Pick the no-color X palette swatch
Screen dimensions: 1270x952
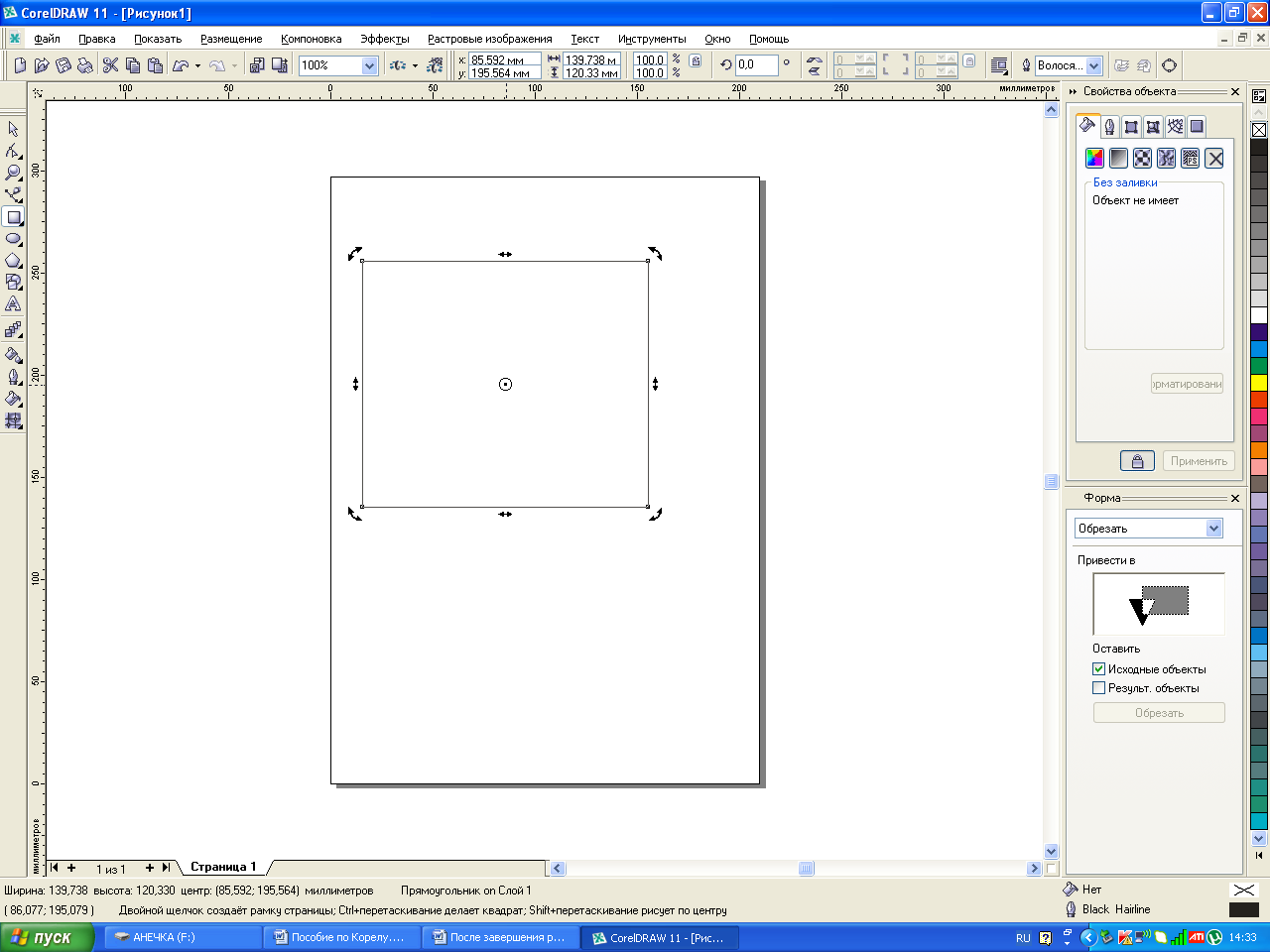coord(1259,130)
